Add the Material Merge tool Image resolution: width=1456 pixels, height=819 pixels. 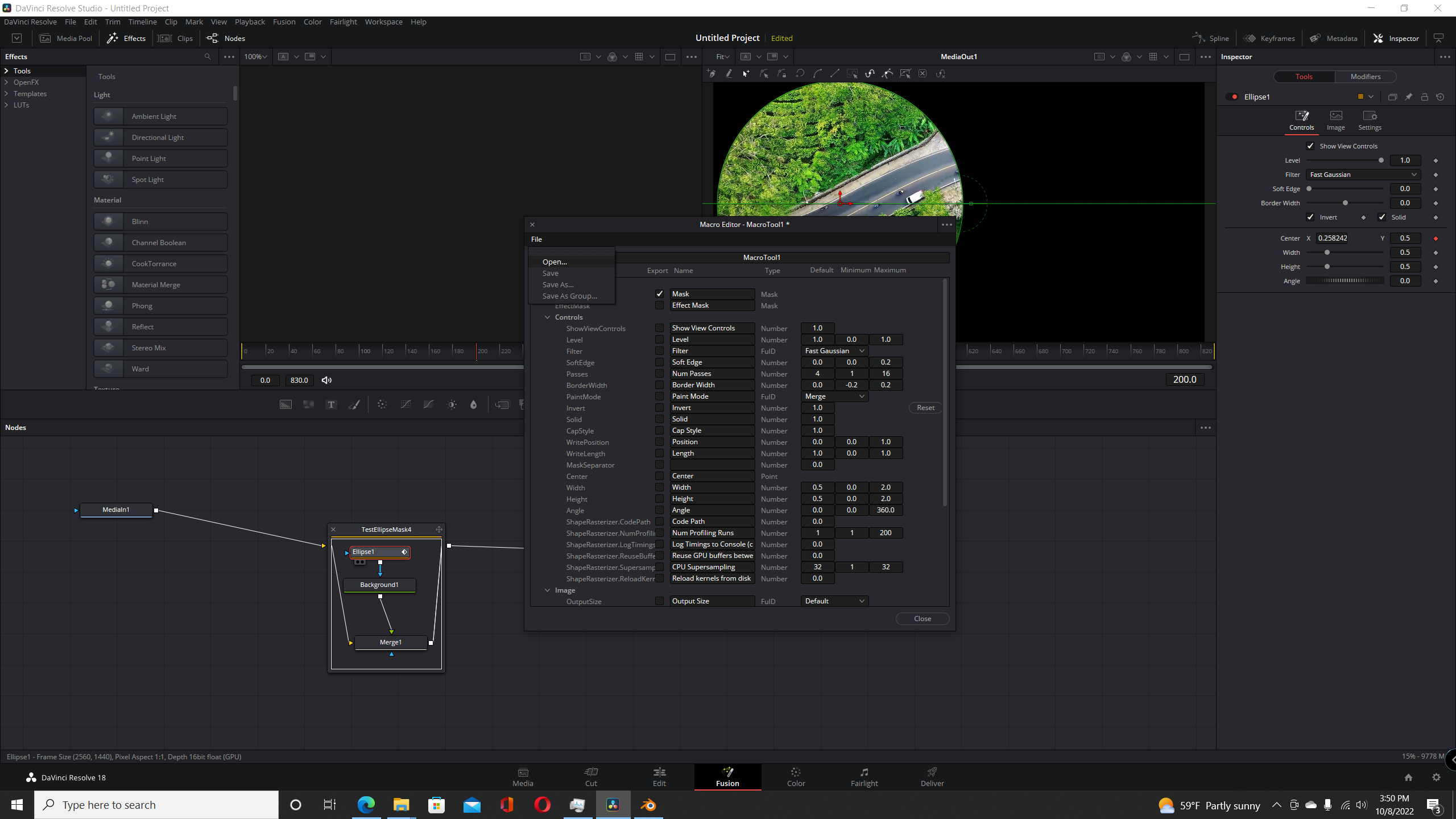[x=160, y=285]
